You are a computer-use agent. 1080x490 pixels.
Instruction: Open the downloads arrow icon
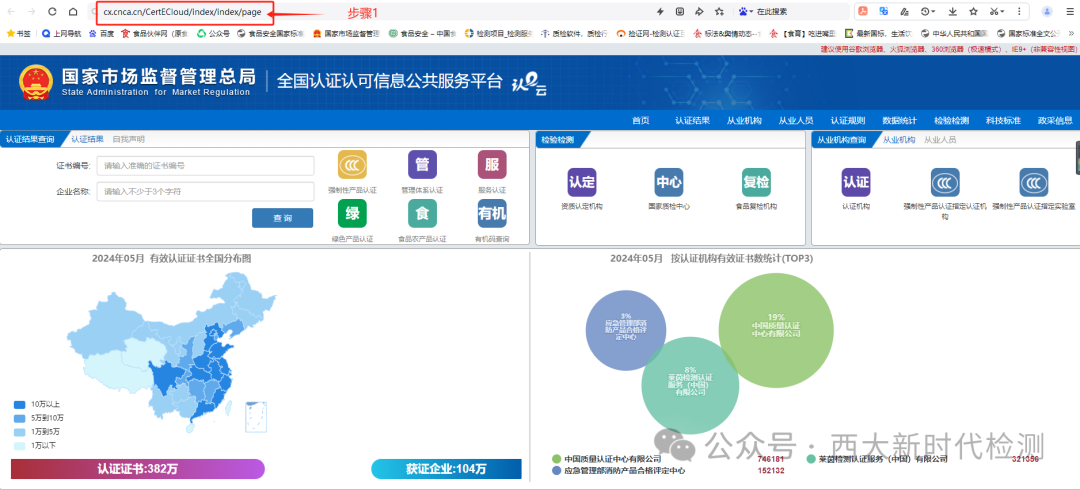(x=953, y=12)
